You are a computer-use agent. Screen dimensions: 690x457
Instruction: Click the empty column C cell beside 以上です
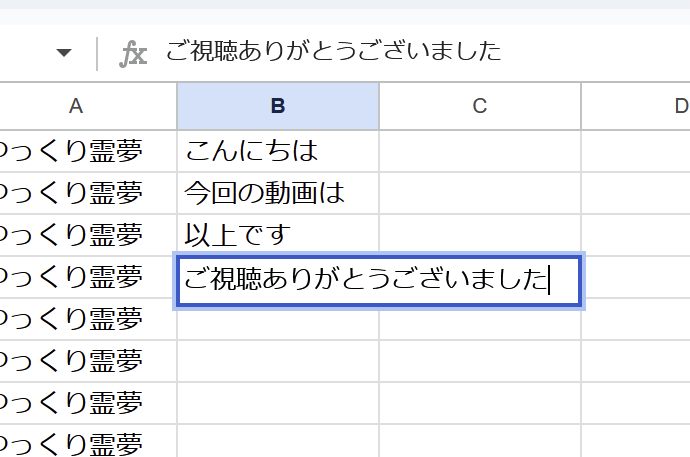[480, 235]
